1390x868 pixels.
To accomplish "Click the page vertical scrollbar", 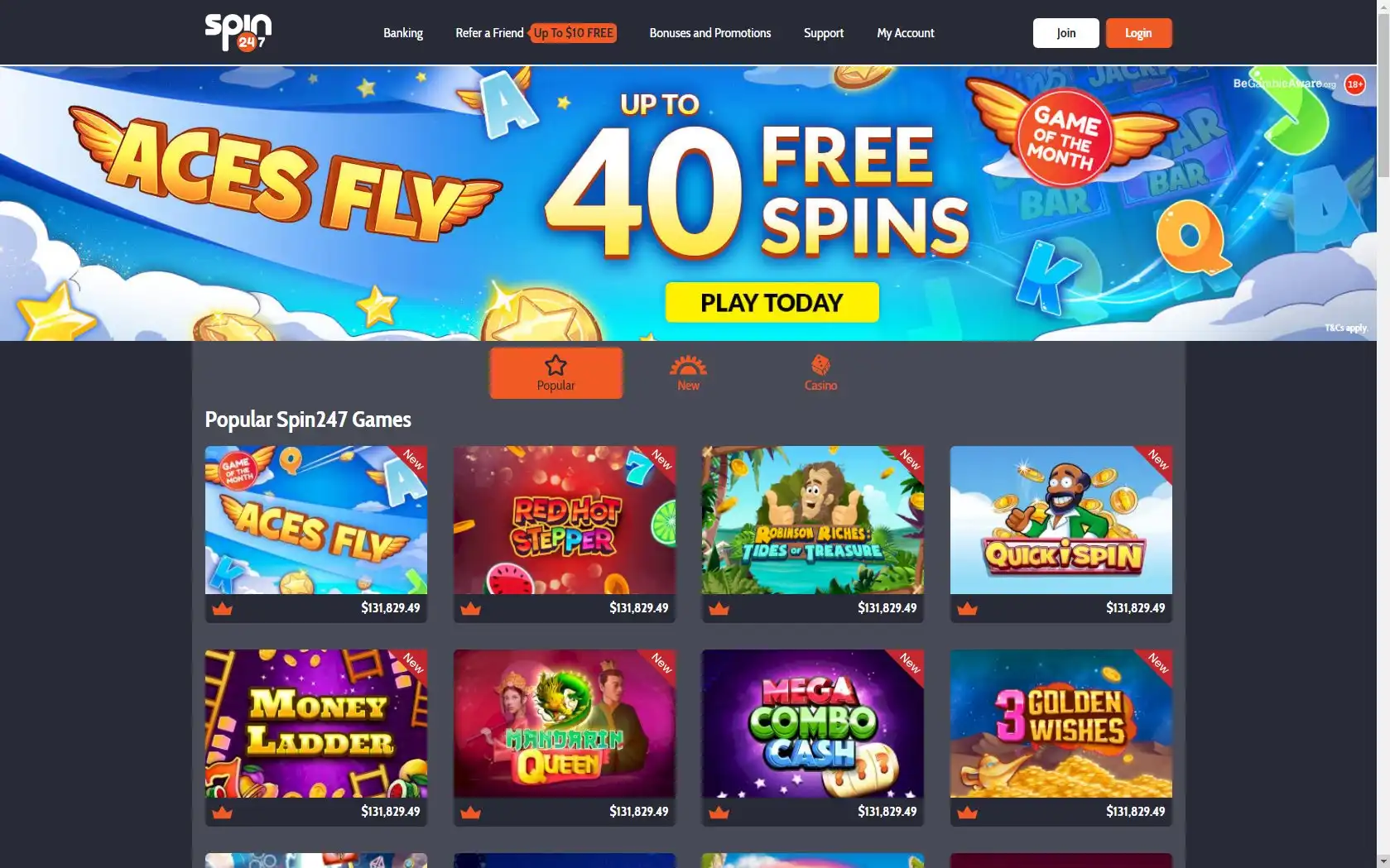I will click(1383, 434).
